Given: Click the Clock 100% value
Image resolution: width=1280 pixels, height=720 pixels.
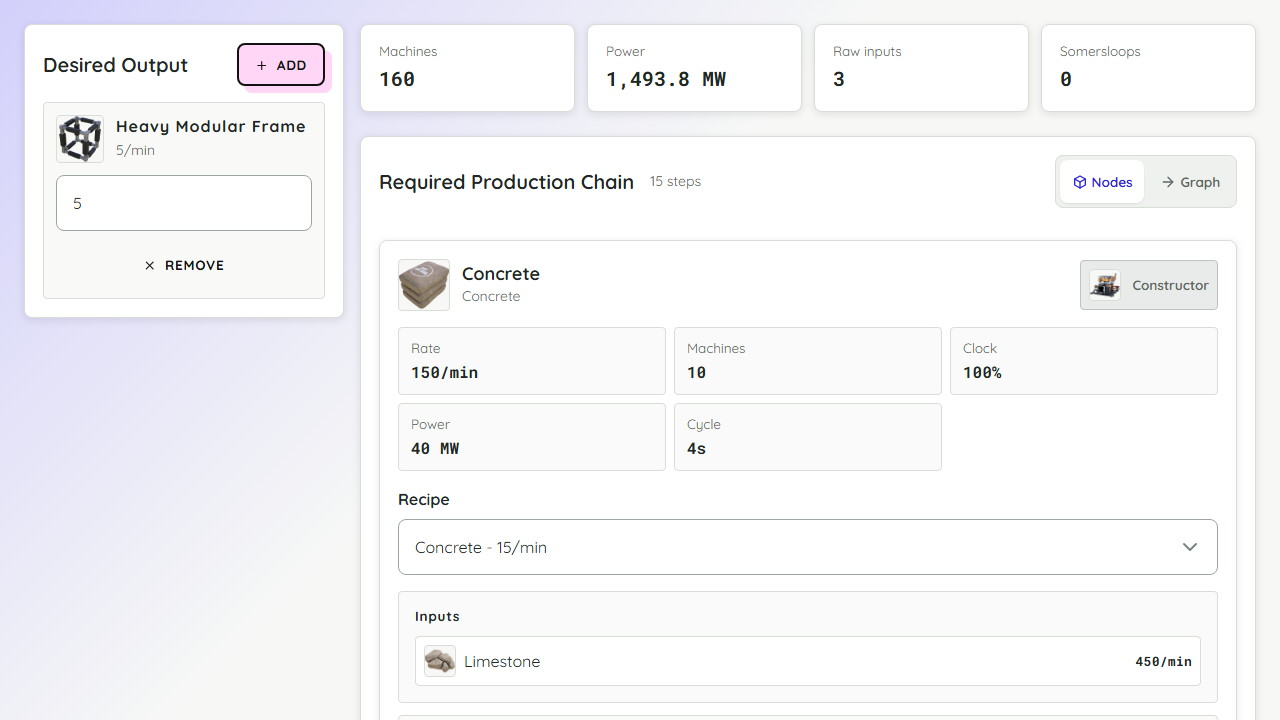Looking at the screenshot, I should pyautogui.click(x=982, y=372).
